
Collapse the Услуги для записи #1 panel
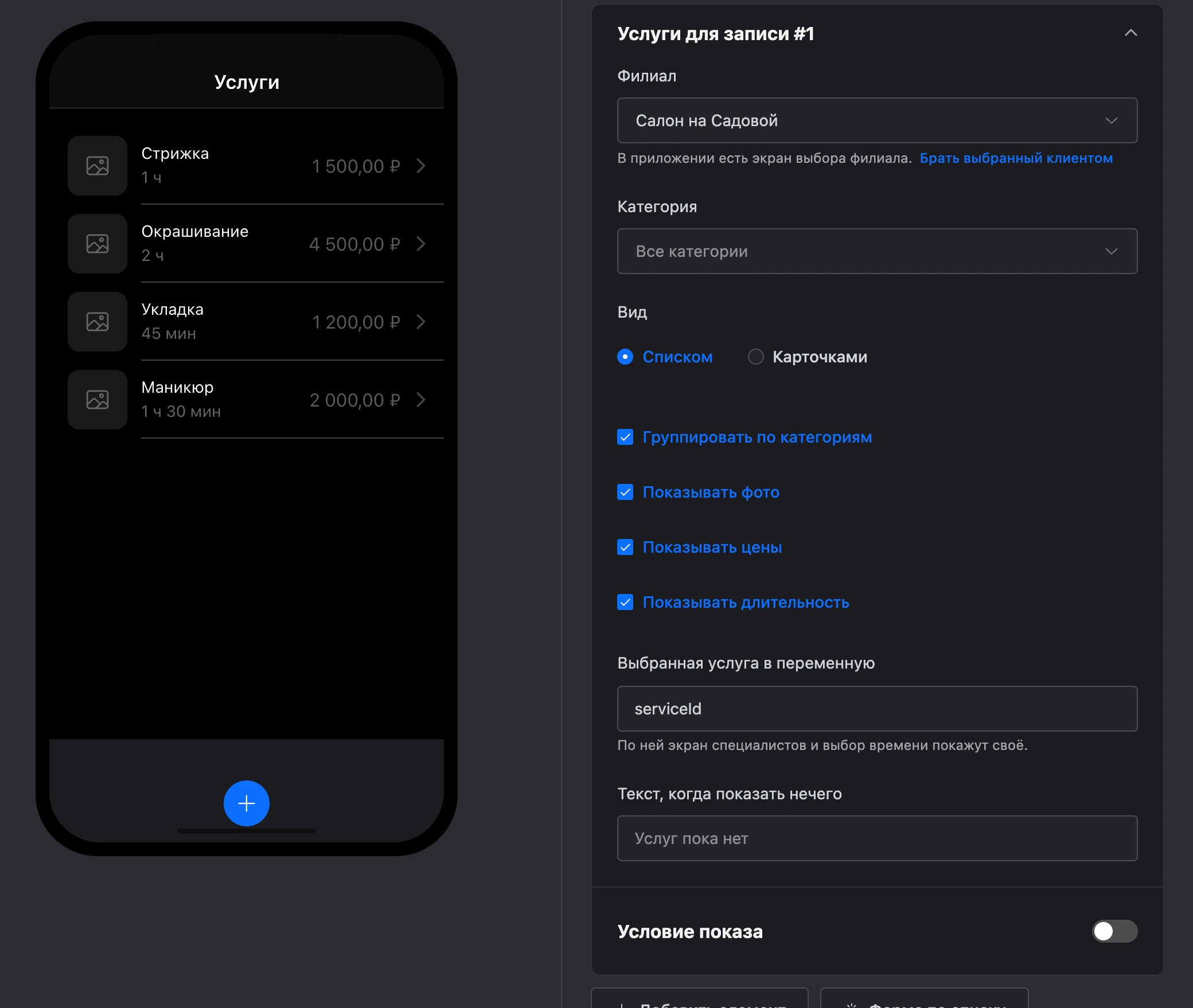coord(1130,33)
